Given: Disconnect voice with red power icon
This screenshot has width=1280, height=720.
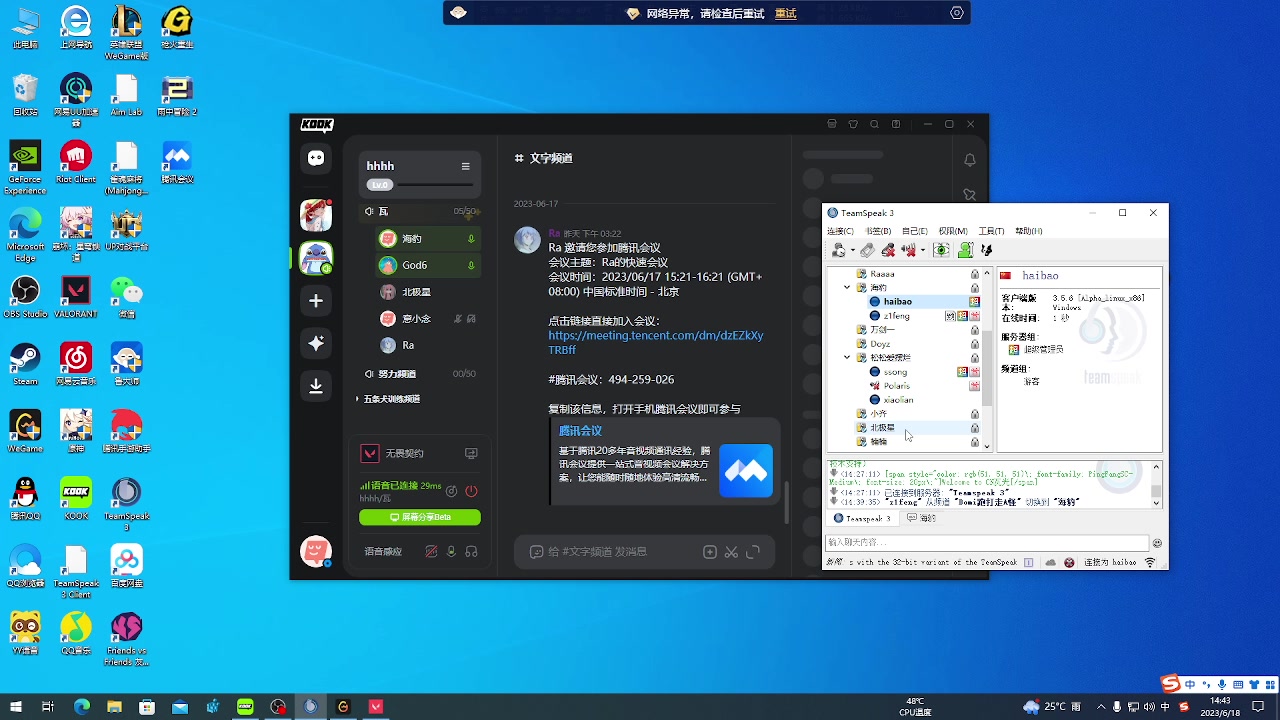Looking at the screenshot, I should point(472,491).
